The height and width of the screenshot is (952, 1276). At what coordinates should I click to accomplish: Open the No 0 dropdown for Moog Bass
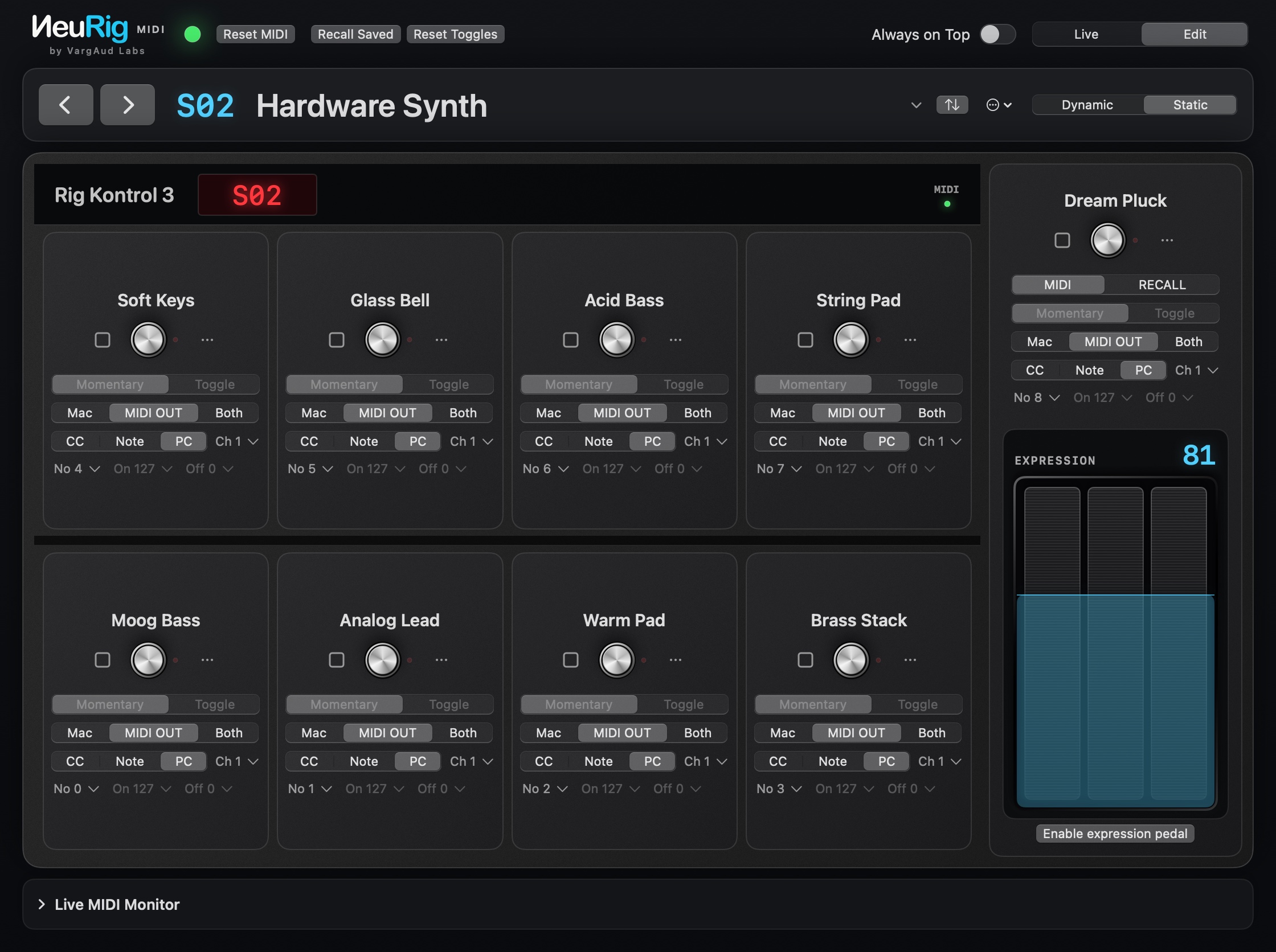pyautogui.click(x=76, y=789)
